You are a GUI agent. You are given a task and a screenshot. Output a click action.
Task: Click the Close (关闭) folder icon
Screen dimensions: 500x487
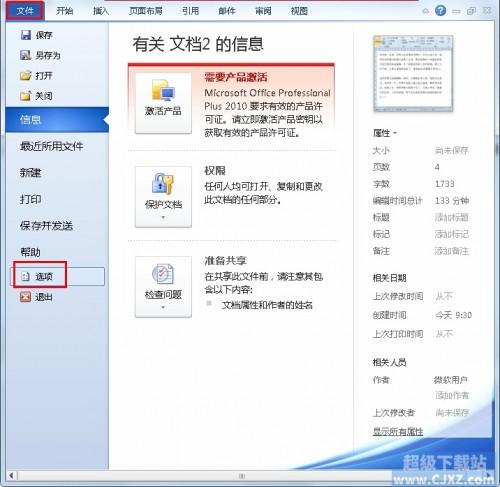coord(26,96)
